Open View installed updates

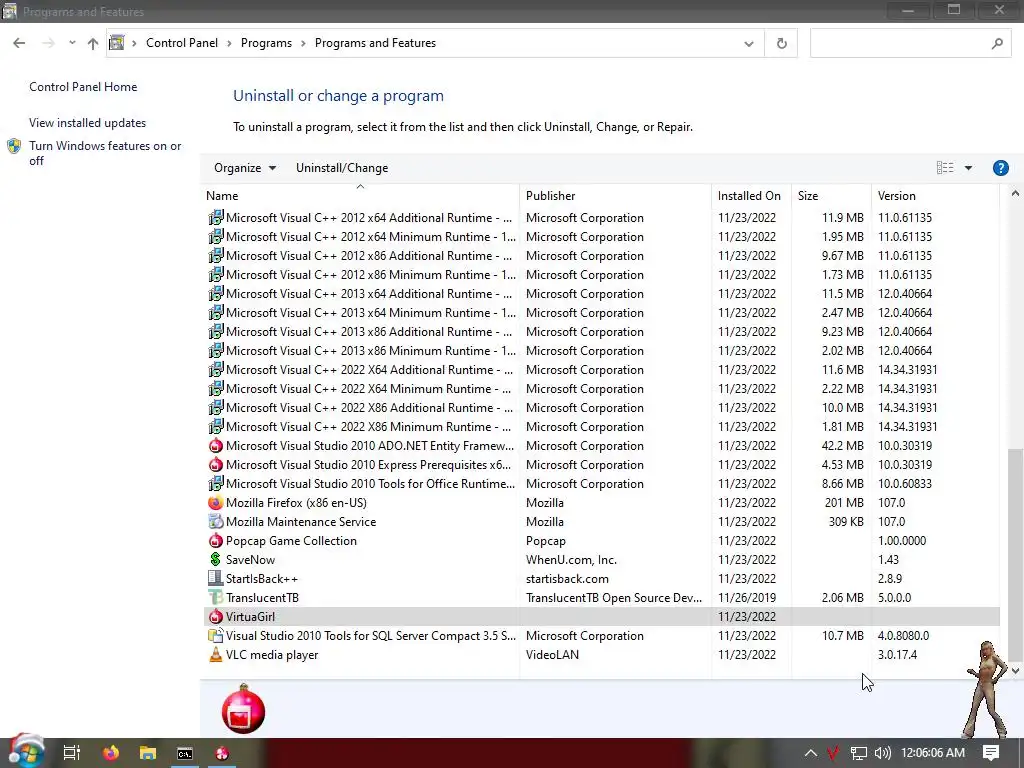click(88, 123)
